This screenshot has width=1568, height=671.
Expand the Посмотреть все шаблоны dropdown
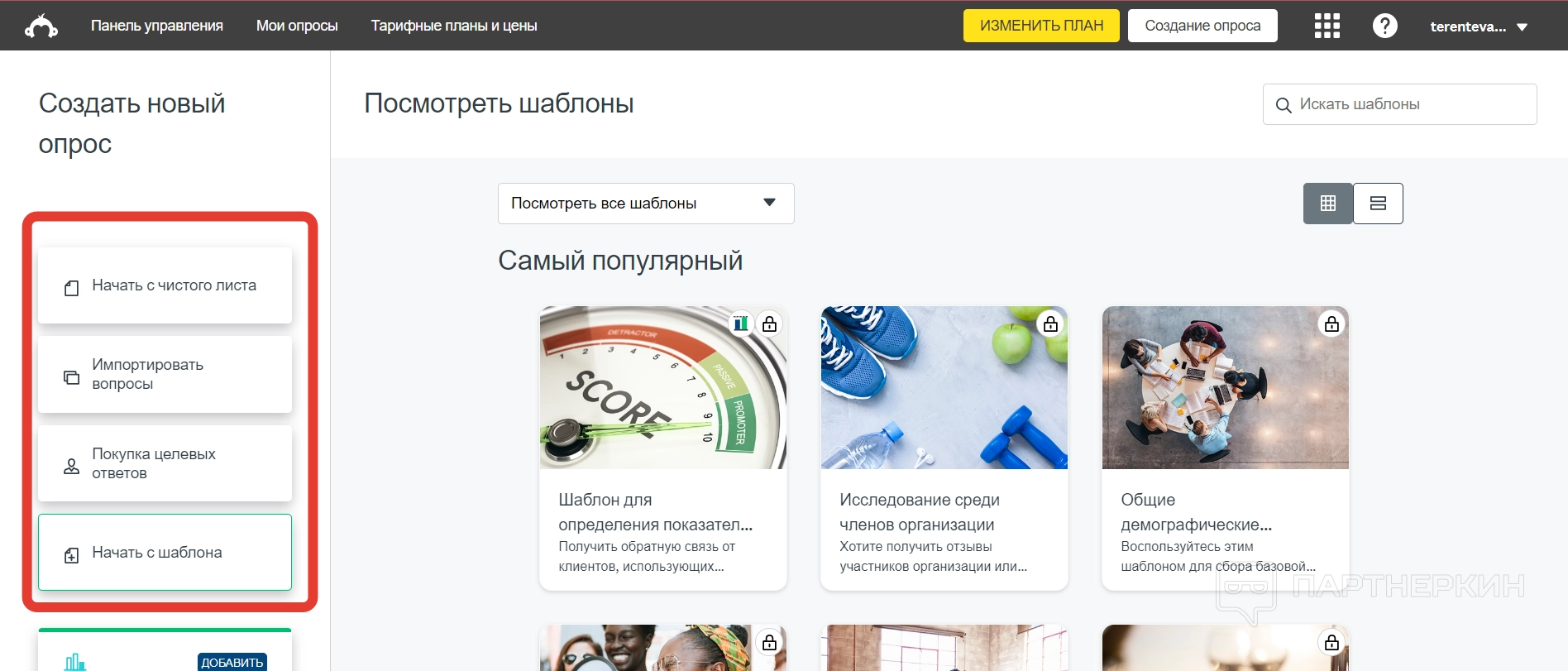click(x=646, y=204)
